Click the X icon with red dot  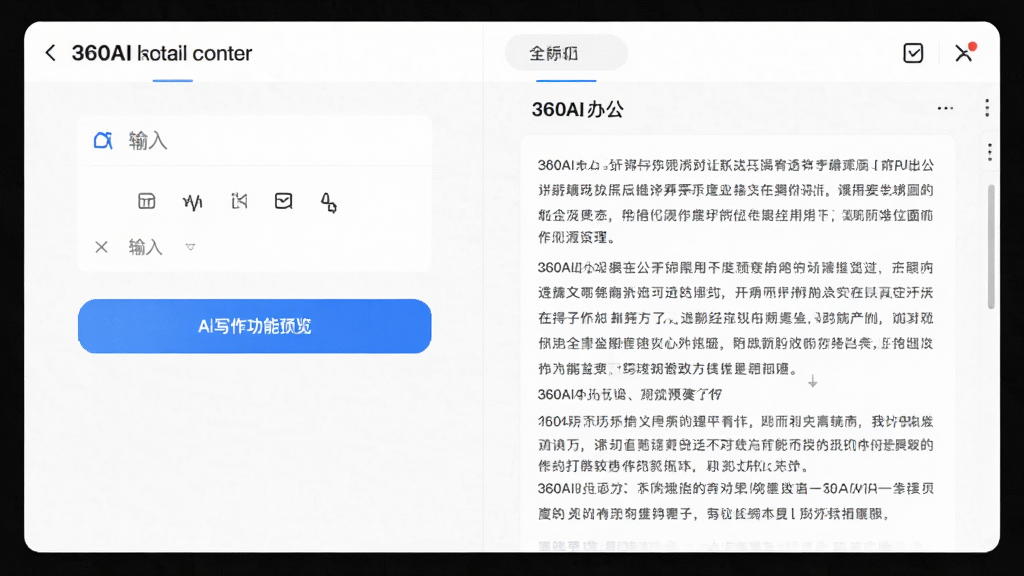pyautogui.click(x=964, y=52)
